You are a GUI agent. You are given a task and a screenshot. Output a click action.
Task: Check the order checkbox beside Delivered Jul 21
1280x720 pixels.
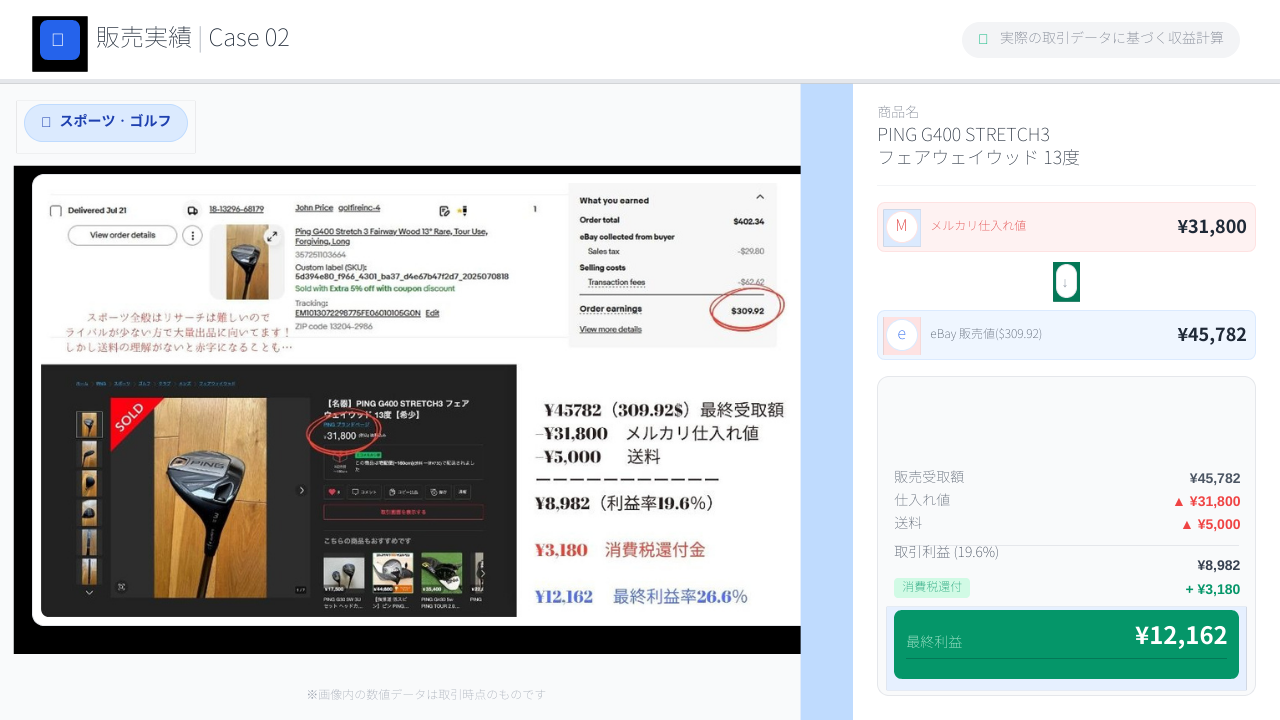pos(55,210)
